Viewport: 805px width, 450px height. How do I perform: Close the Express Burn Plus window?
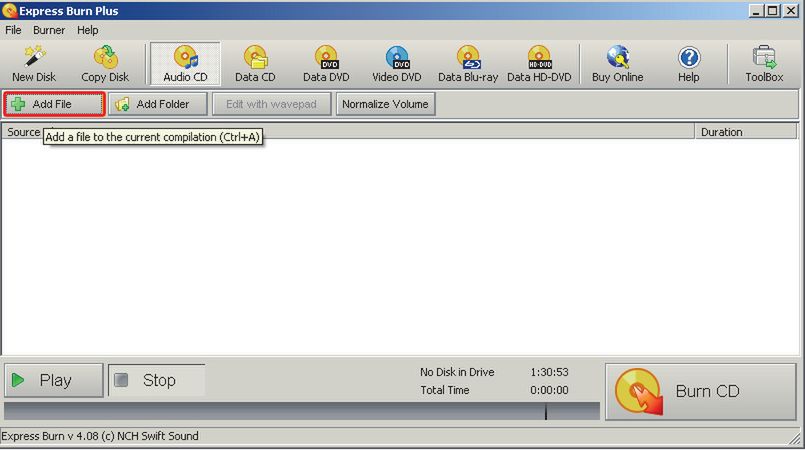click(x=791, y=11)
